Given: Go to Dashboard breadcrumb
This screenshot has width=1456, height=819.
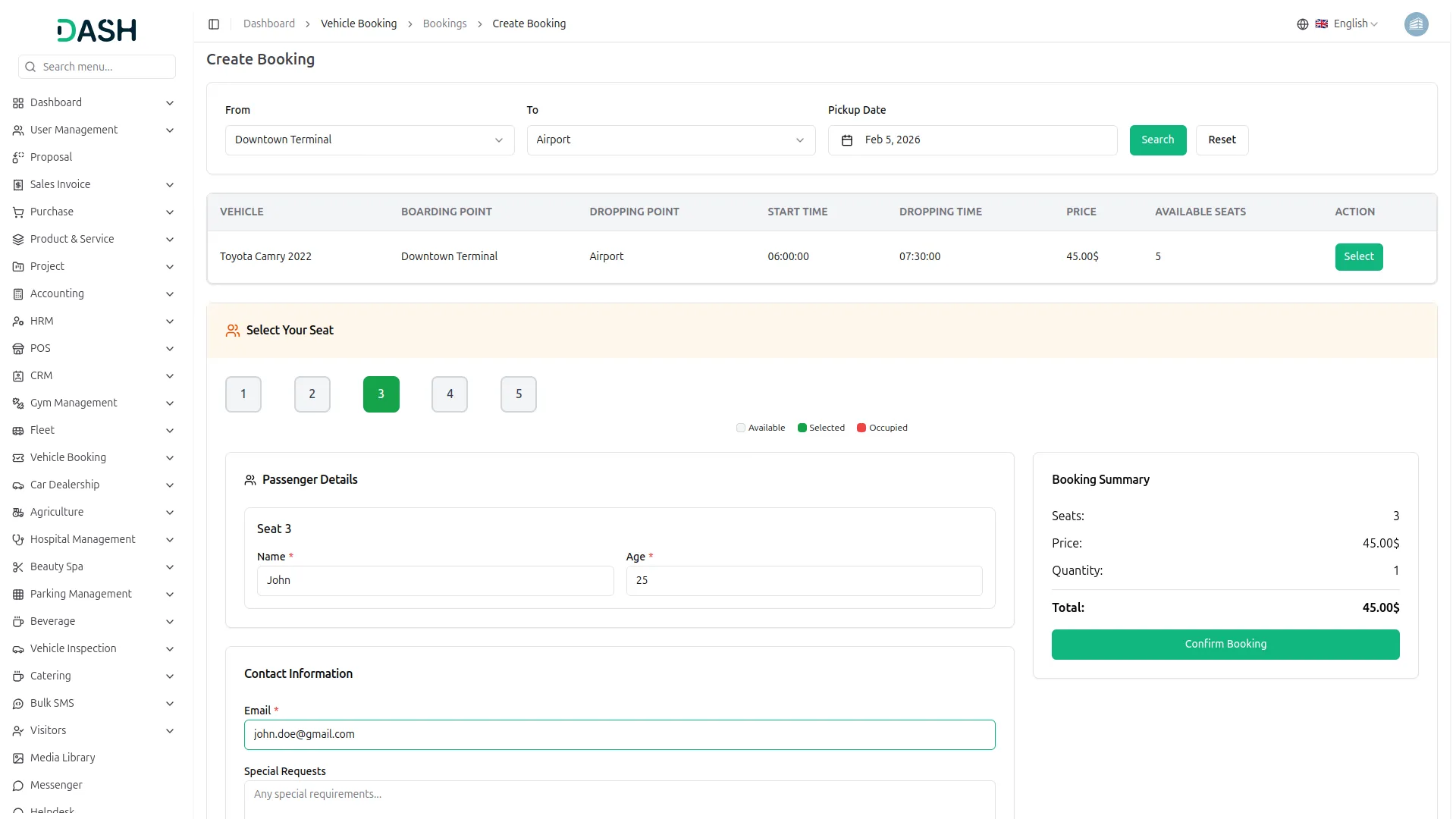Looking at the screenshot, I should pyautogui.click(x=269, y=24).
